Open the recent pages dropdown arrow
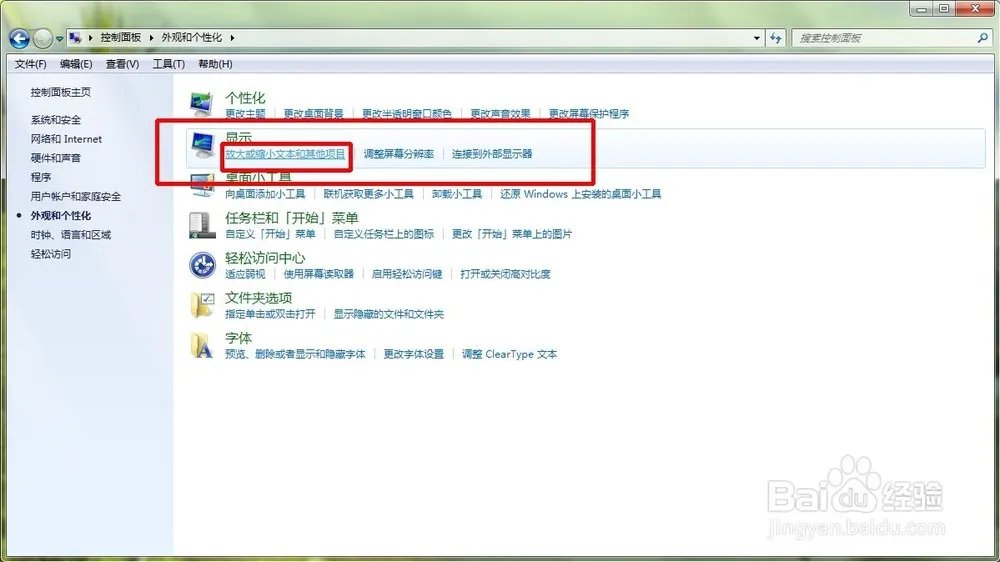The image size is (1000, 562). [x=59, y=39]
